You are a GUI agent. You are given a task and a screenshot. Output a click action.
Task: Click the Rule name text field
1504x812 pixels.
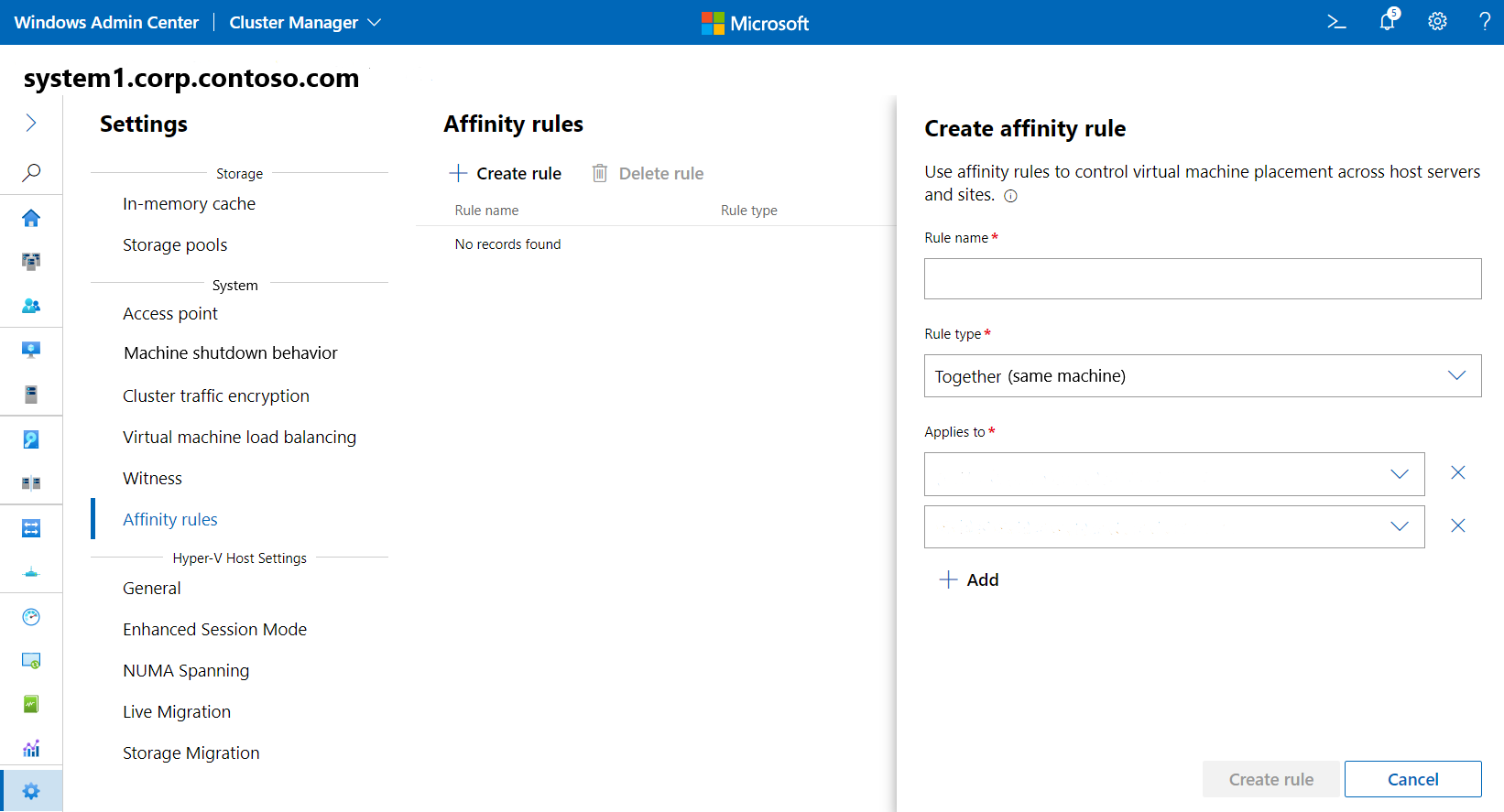coord(1202,279)
